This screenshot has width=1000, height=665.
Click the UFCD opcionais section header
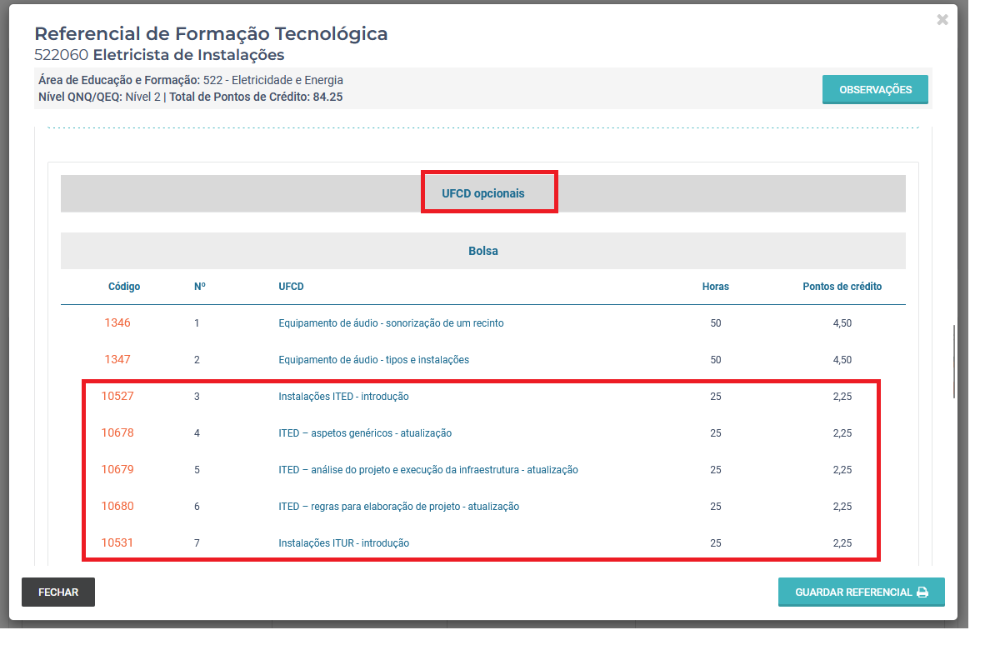pos(483,193)
